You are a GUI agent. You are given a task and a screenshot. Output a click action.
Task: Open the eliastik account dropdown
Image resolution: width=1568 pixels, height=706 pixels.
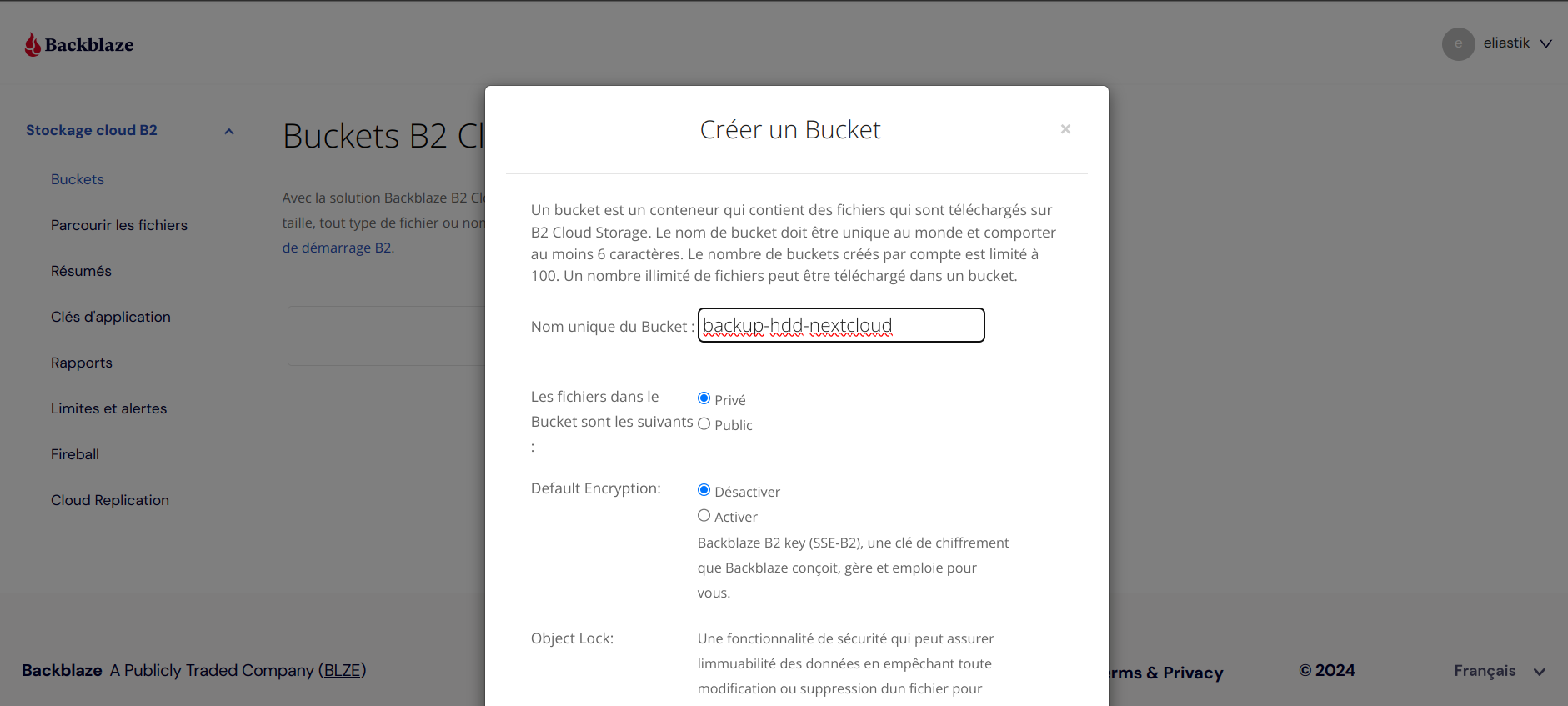(x=1545, y=43)
